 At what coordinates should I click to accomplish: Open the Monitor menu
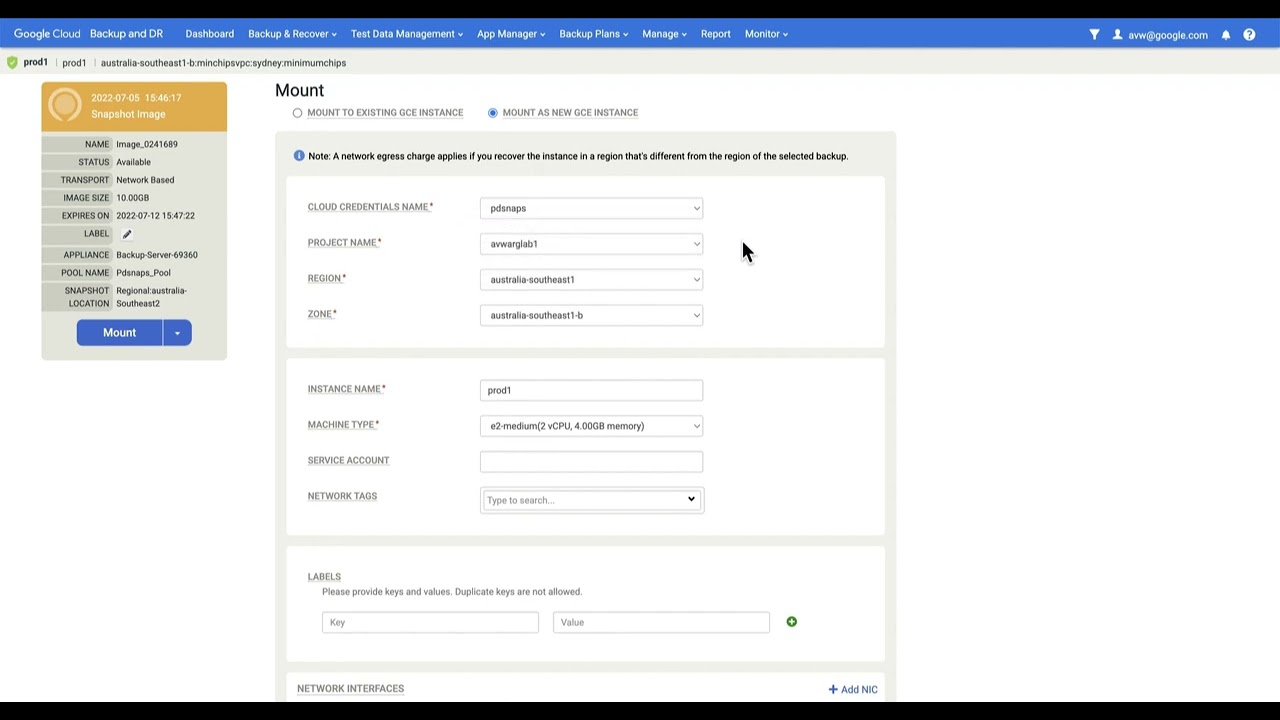coord(766,34)
